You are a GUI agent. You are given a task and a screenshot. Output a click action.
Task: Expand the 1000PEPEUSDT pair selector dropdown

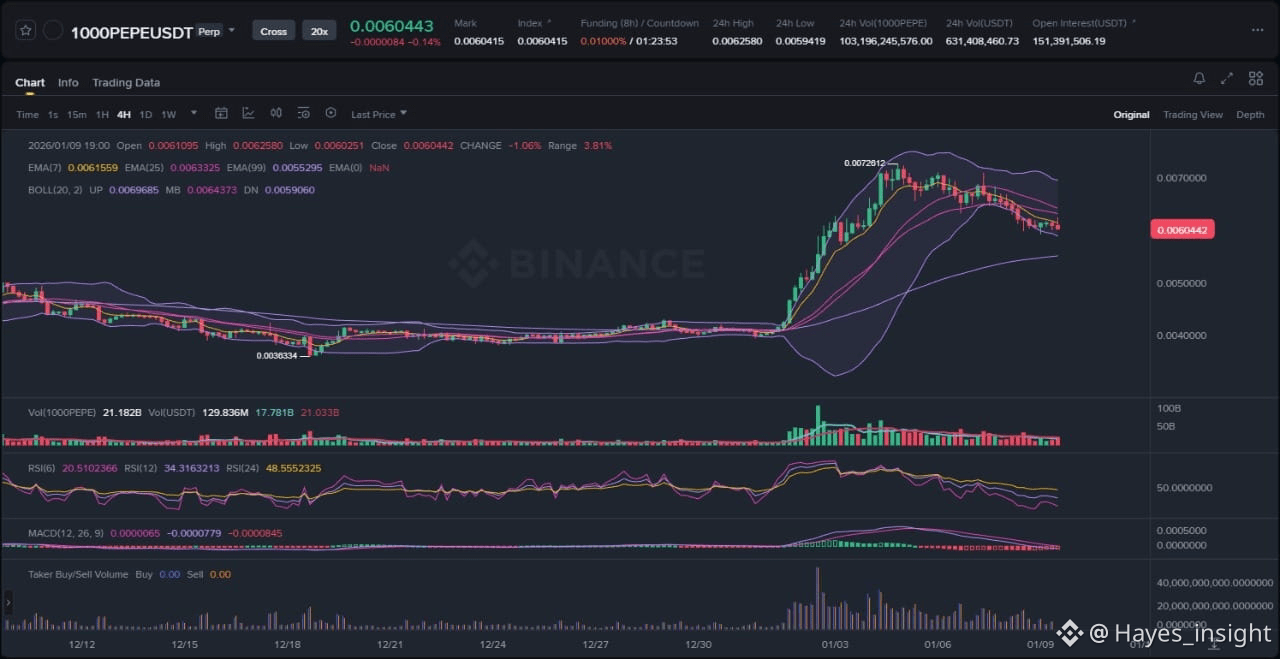[x=232, y=30]
